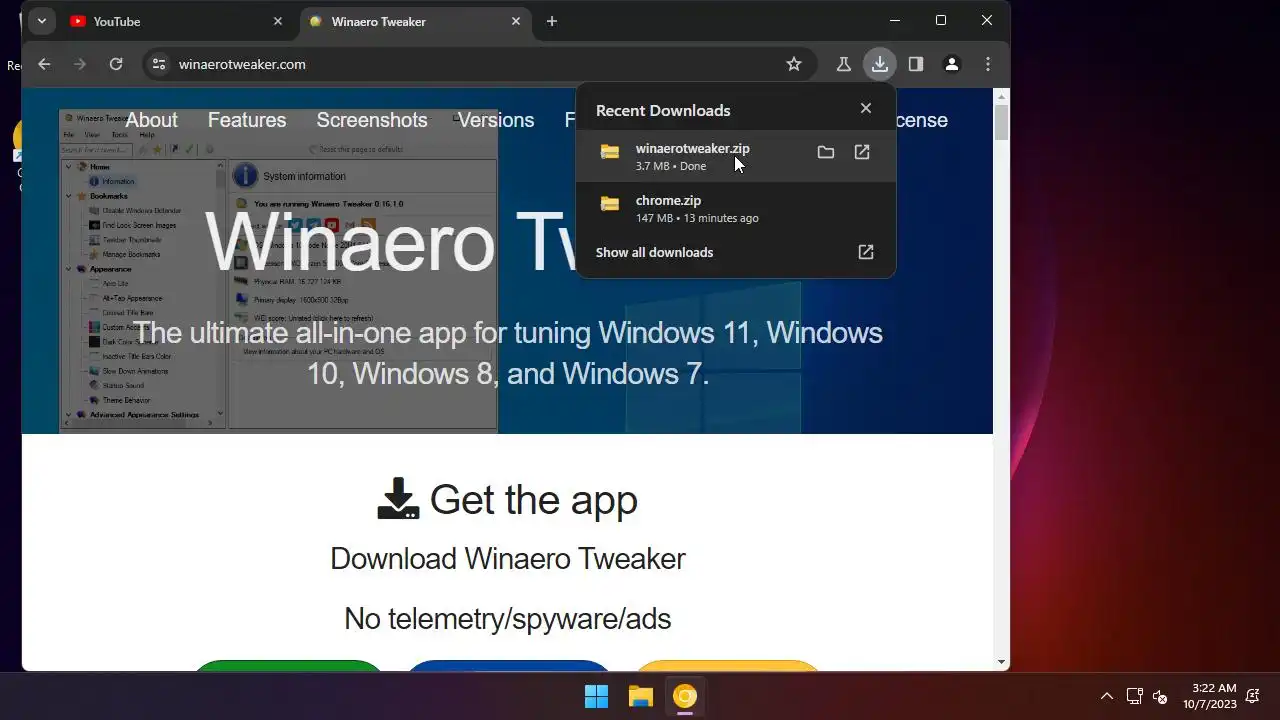Open the Windows Start menu
Screen dimensions: 1280x720
pos(596,696)
